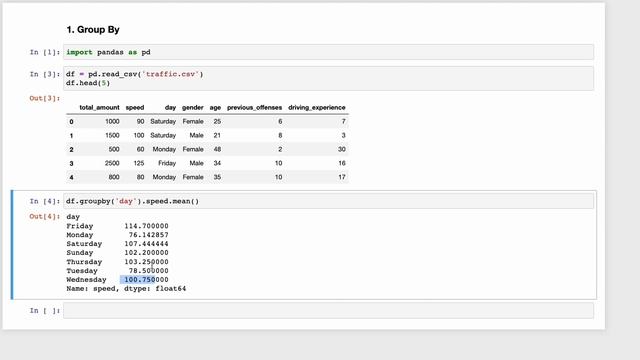The width and height of the screenshot is (640, 360).
Task: Click the In [3] prompt label
Action: pos(44,74)
